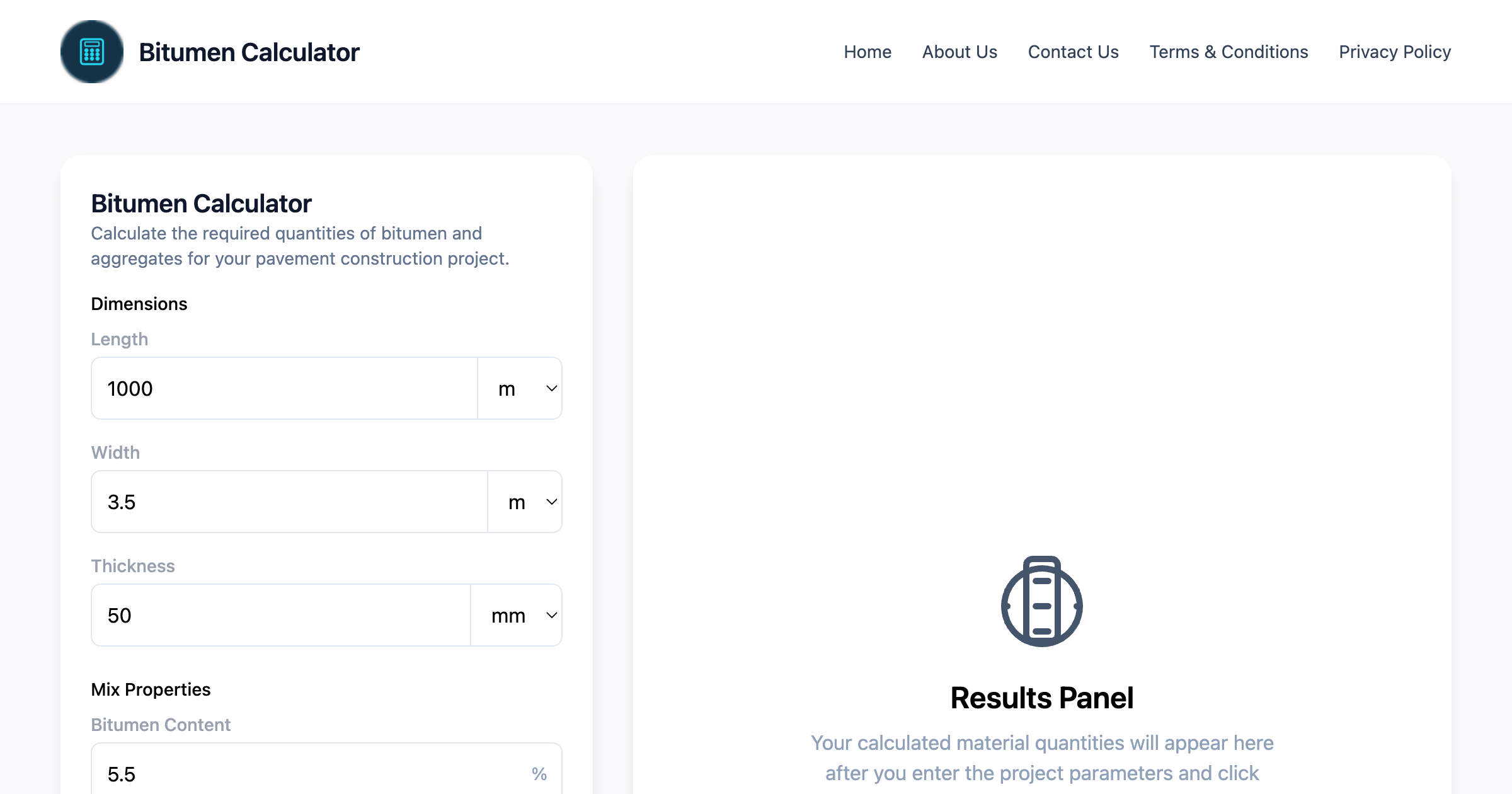Click the percent symbol in Bitumen Content
Viewport: 1512px width, 794px height.
tap(539, 774)
